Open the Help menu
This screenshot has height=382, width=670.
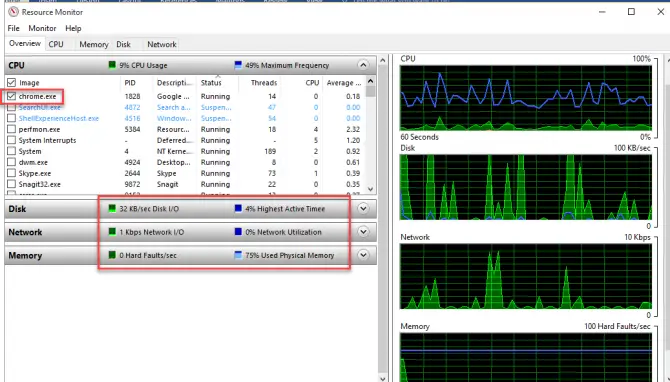73,28
